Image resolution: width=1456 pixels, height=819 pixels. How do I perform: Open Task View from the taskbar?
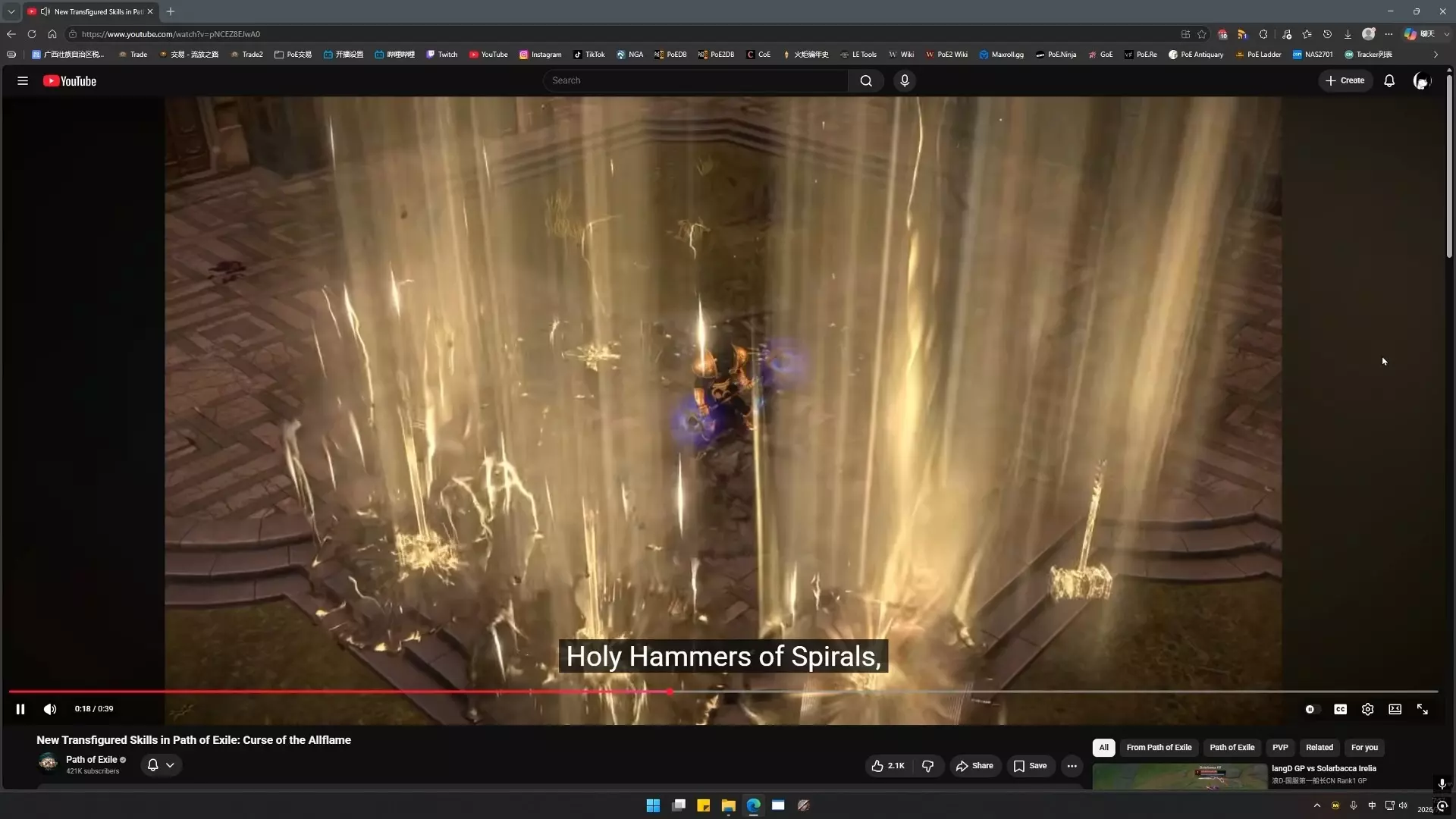[x=679, y=805]
